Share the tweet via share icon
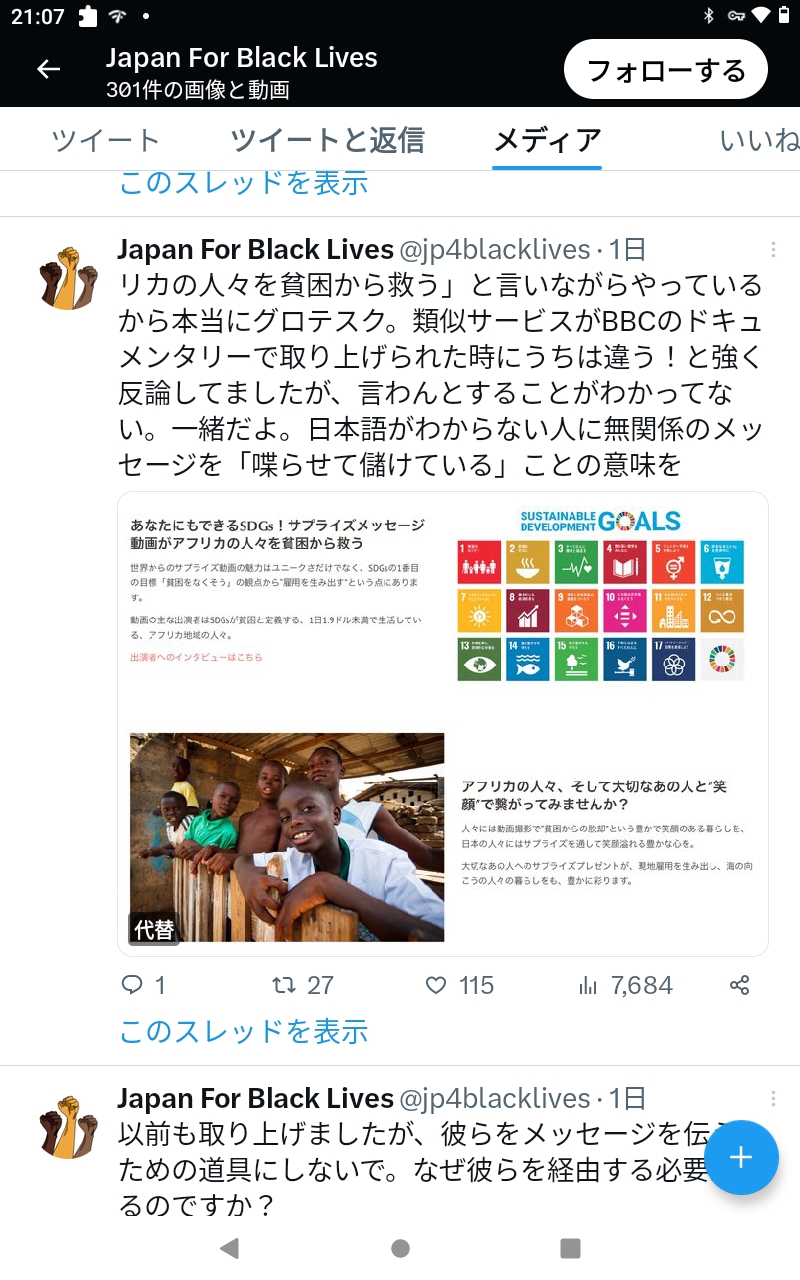The height and width of the screenshot is (1280, 800). [x=739, y=985]
